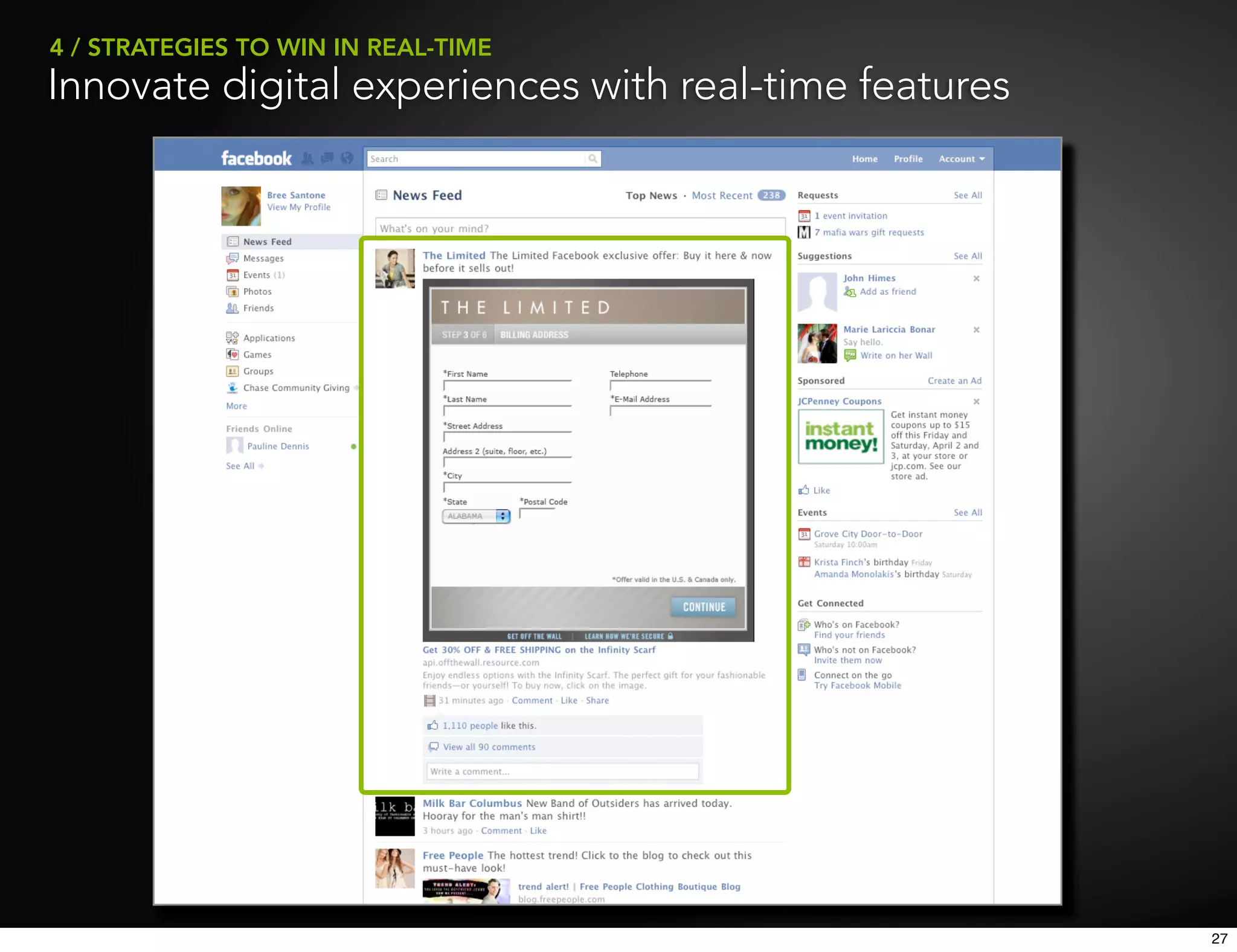Click the Search input field
This screenshot has width=1237, height=952.
click(x=476, y=159)
